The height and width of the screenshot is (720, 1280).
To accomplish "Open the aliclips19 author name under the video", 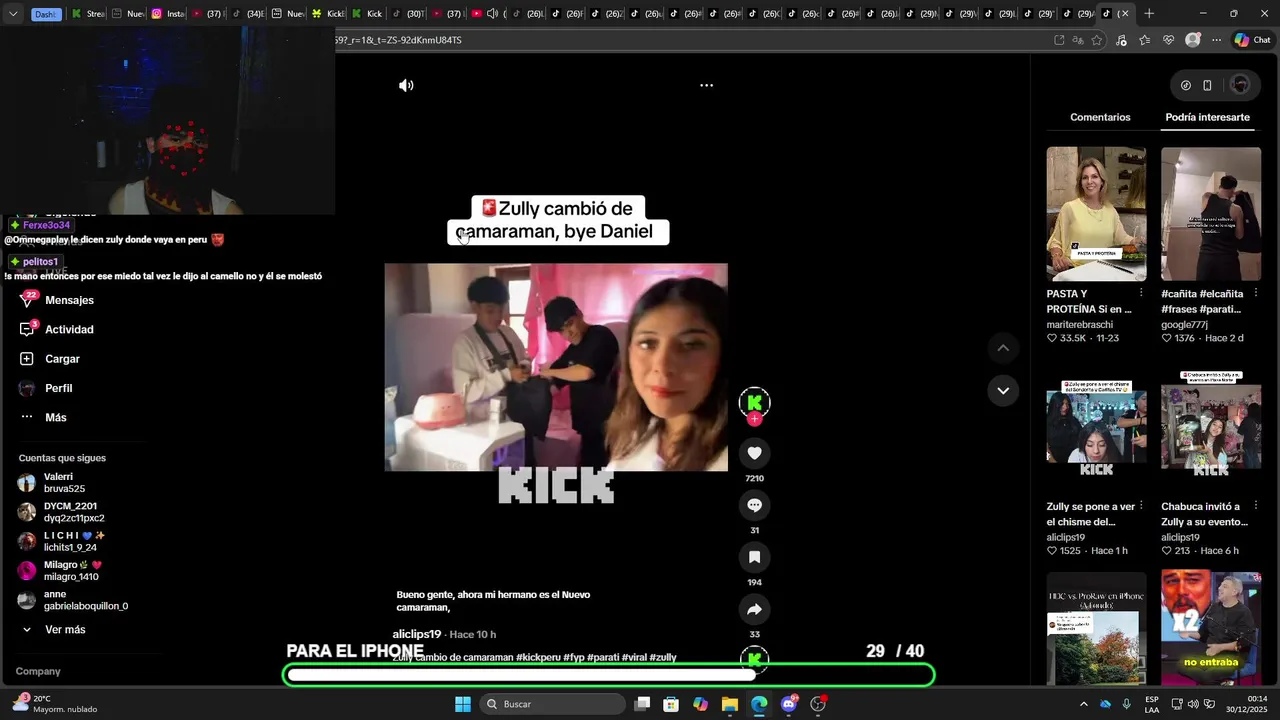I will (x=417, y=634).
